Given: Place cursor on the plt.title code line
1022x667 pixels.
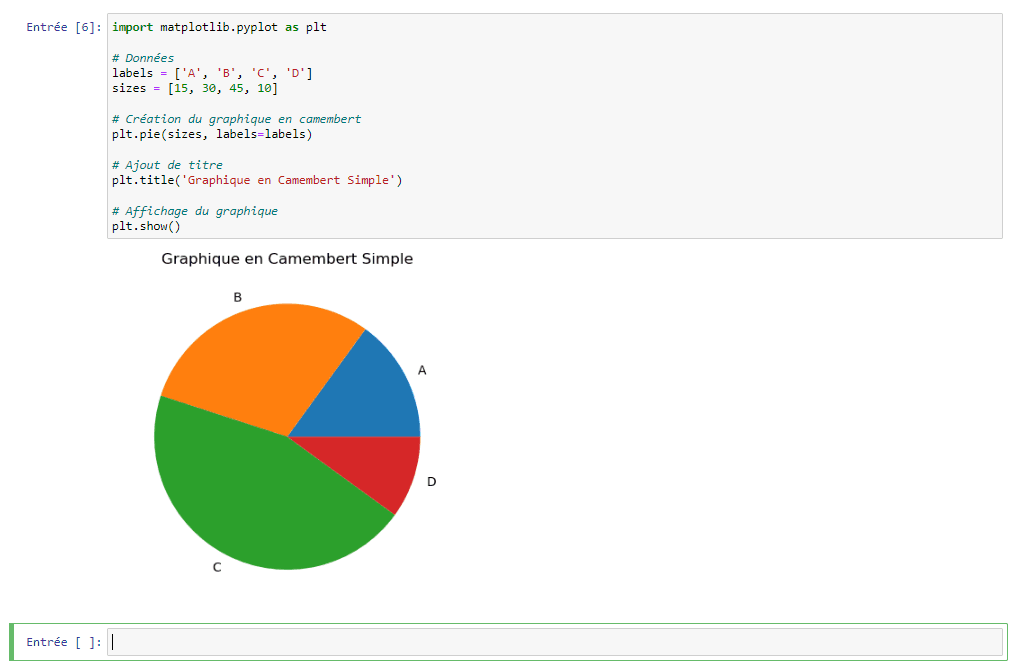Looking at the screenshot, I should coord(257,181).
